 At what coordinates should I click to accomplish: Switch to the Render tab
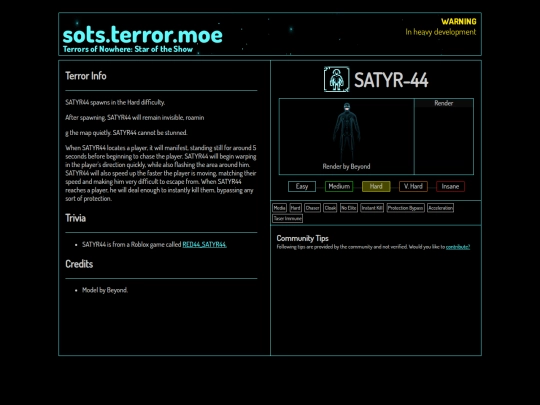(444, 103)
